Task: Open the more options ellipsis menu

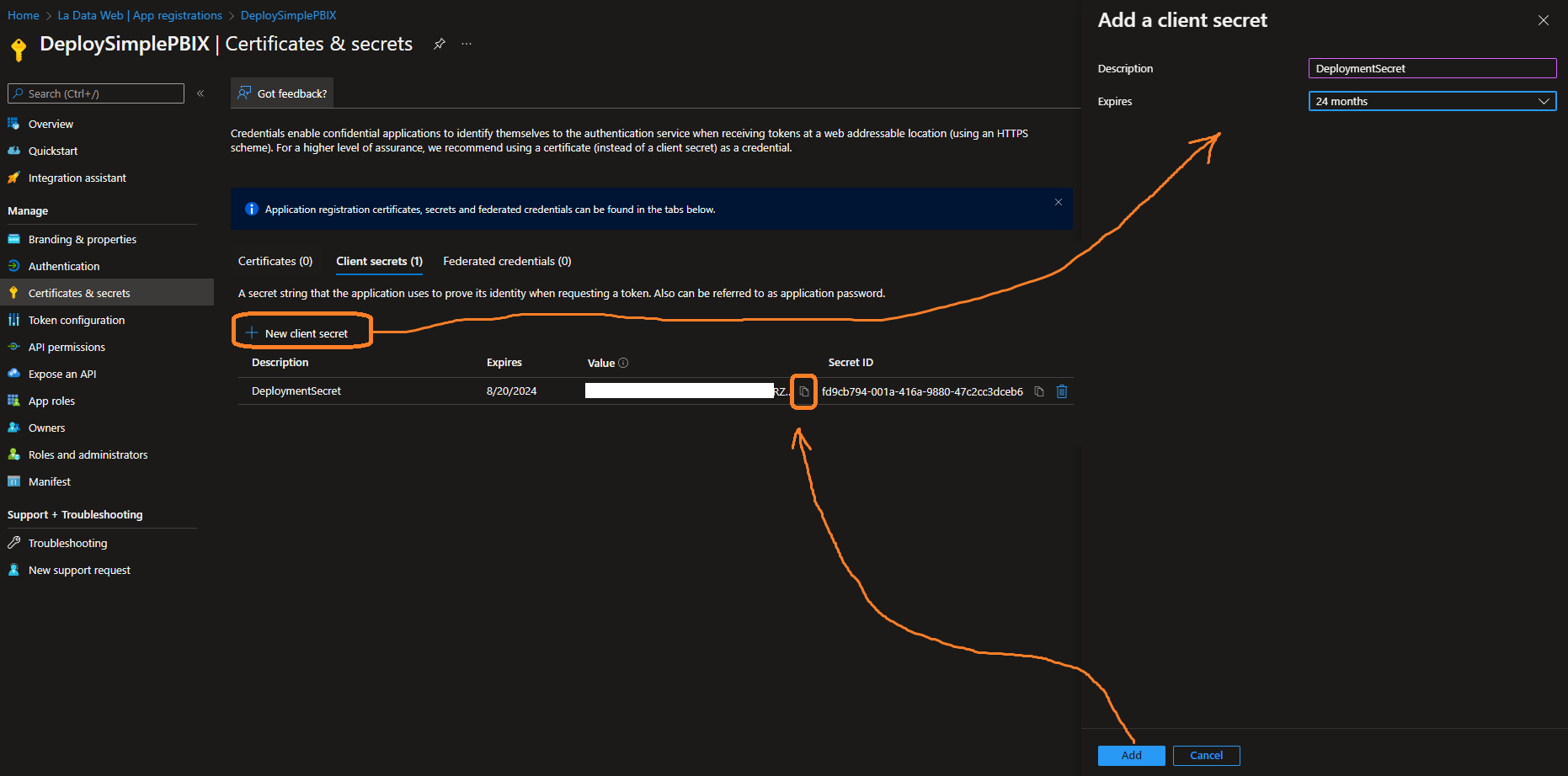Action: pyautogui.click(x=467, y=44)
